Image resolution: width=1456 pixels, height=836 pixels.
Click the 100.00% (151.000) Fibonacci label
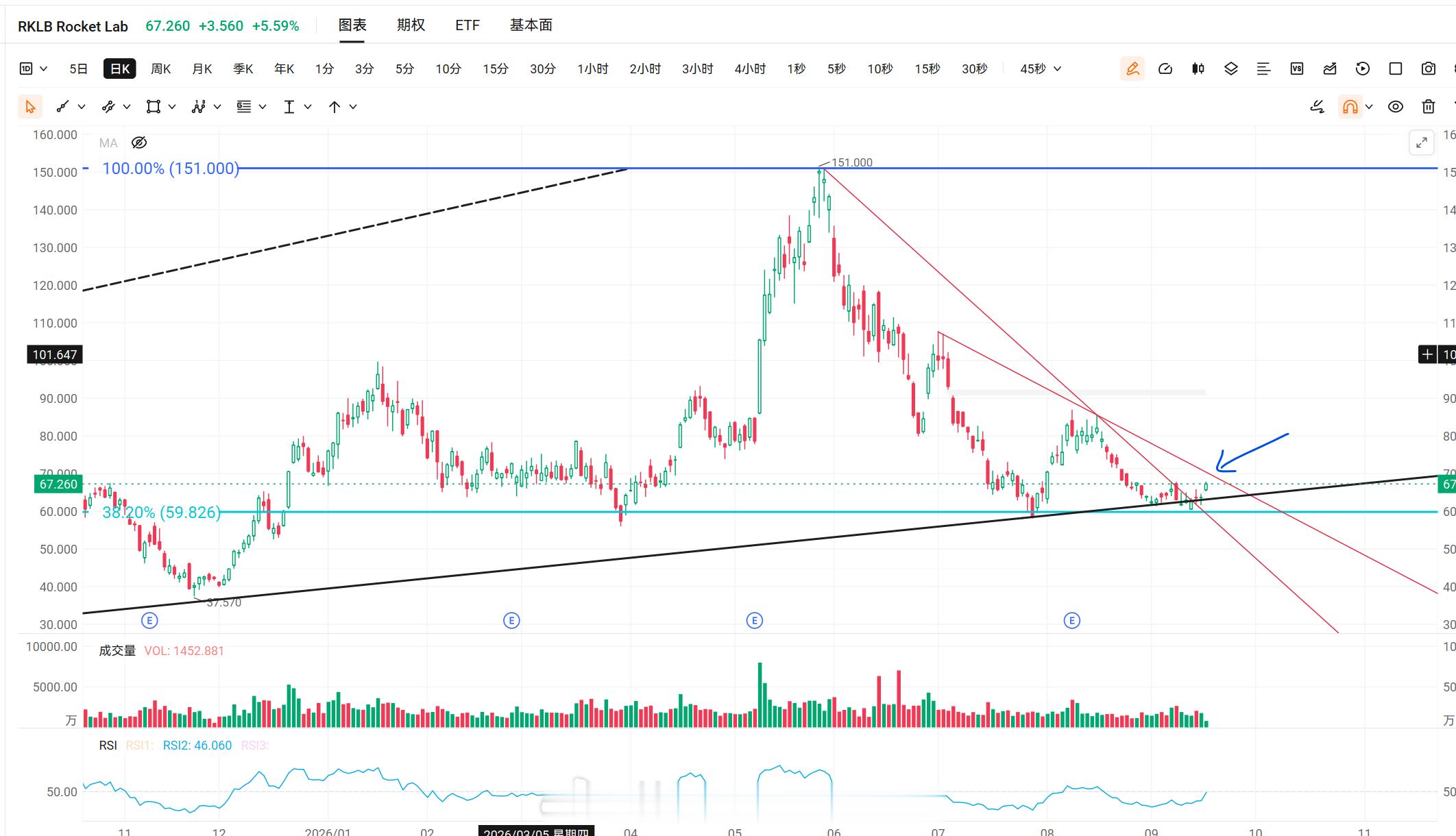[171, 169]
